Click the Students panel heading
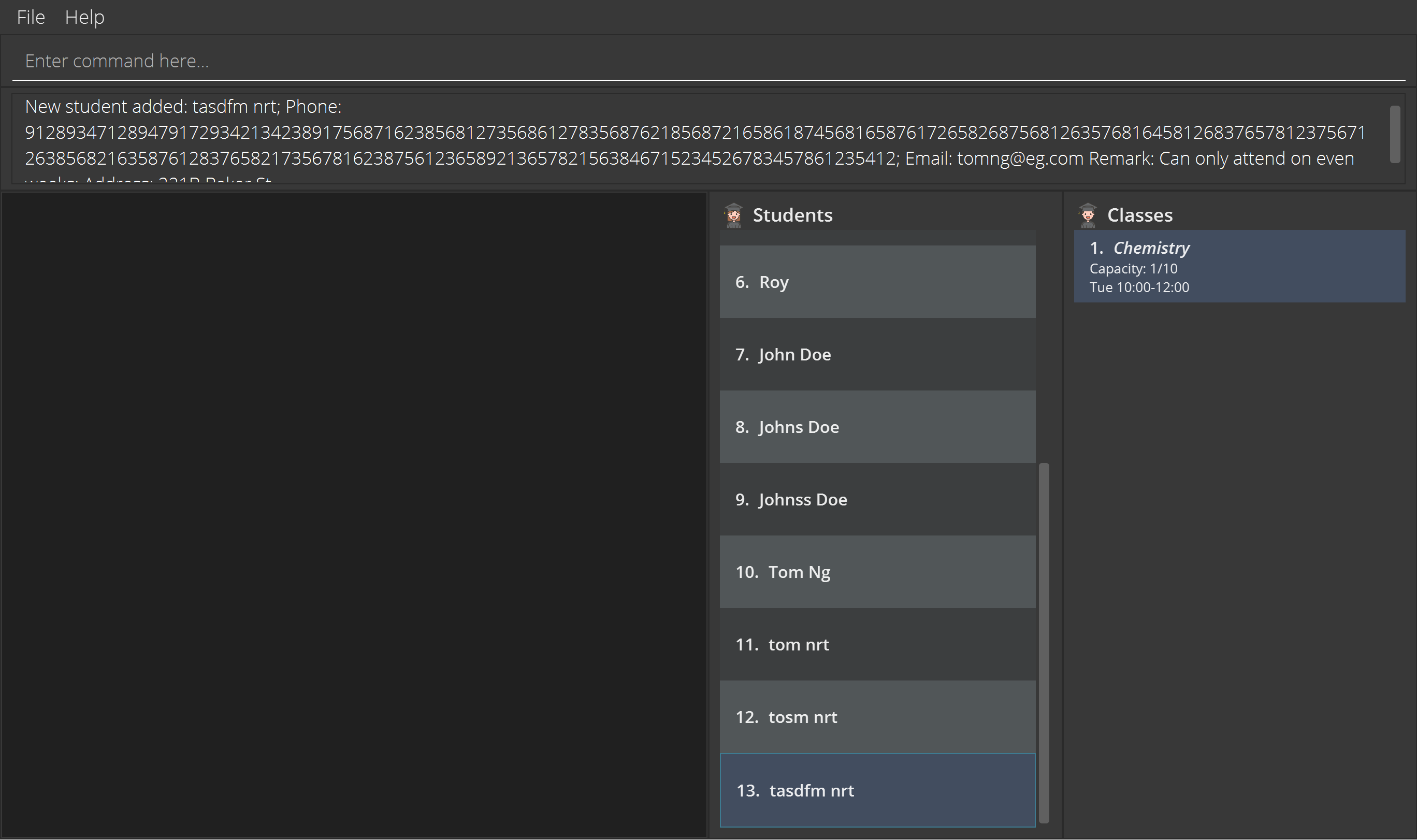1417x840 pixels. 792,215
